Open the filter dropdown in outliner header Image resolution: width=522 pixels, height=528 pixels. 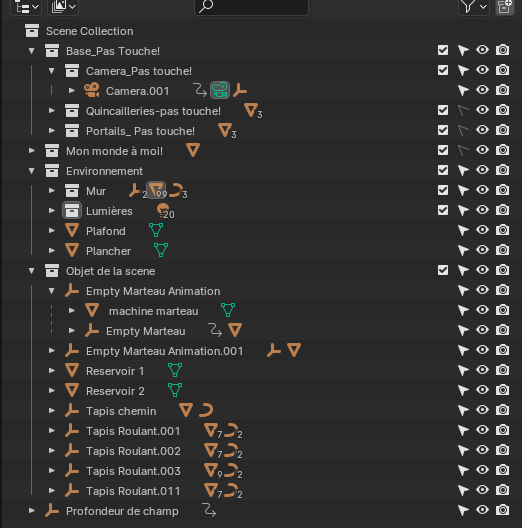coord(474,6)
